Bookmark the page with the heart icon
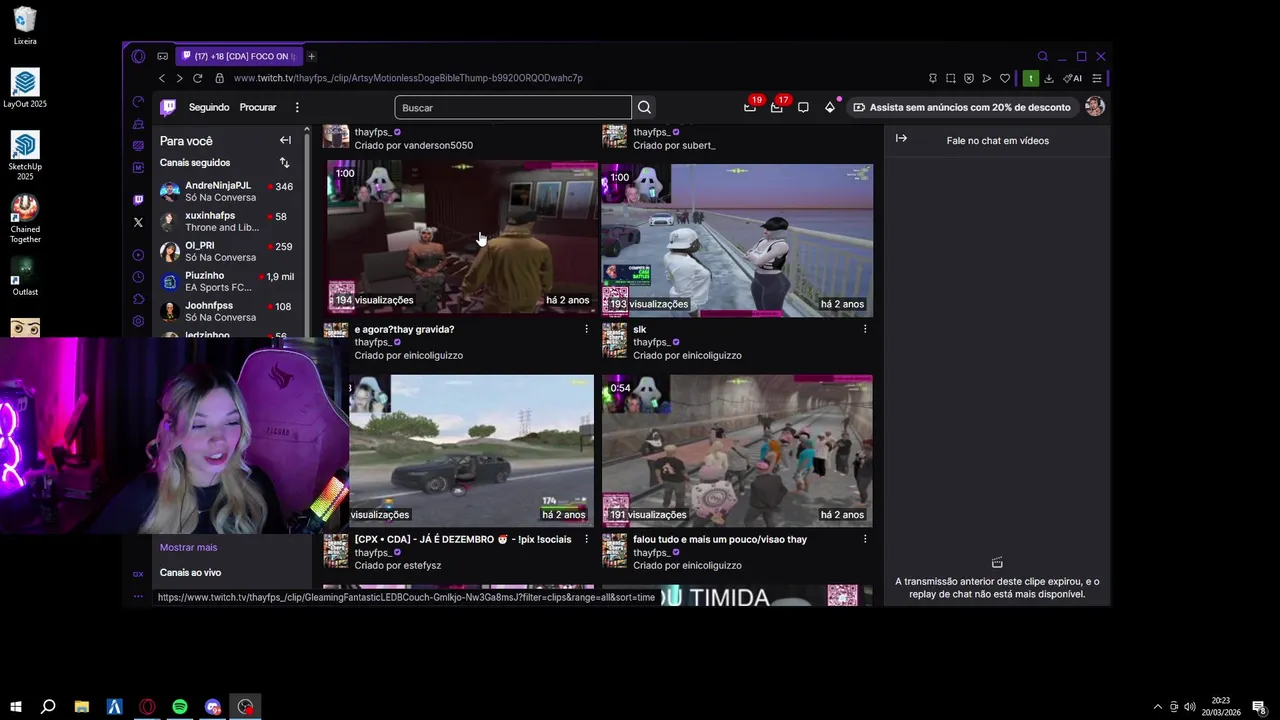Viewport: 1280px width, 720px height. click(1005, 78)
